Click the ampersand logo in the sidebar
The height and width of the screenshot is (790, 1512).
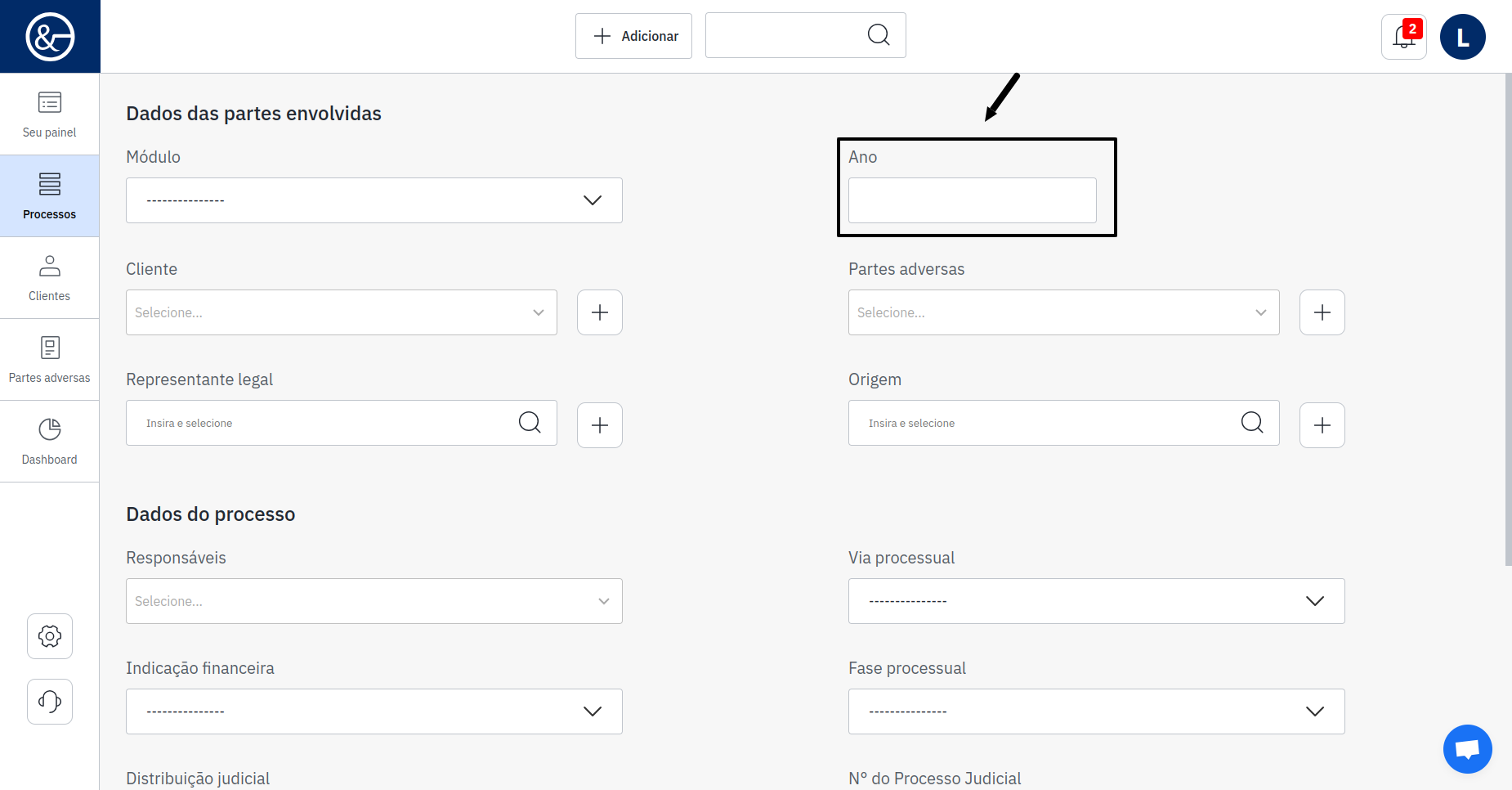pyautogui.click(x=50, y=37)
